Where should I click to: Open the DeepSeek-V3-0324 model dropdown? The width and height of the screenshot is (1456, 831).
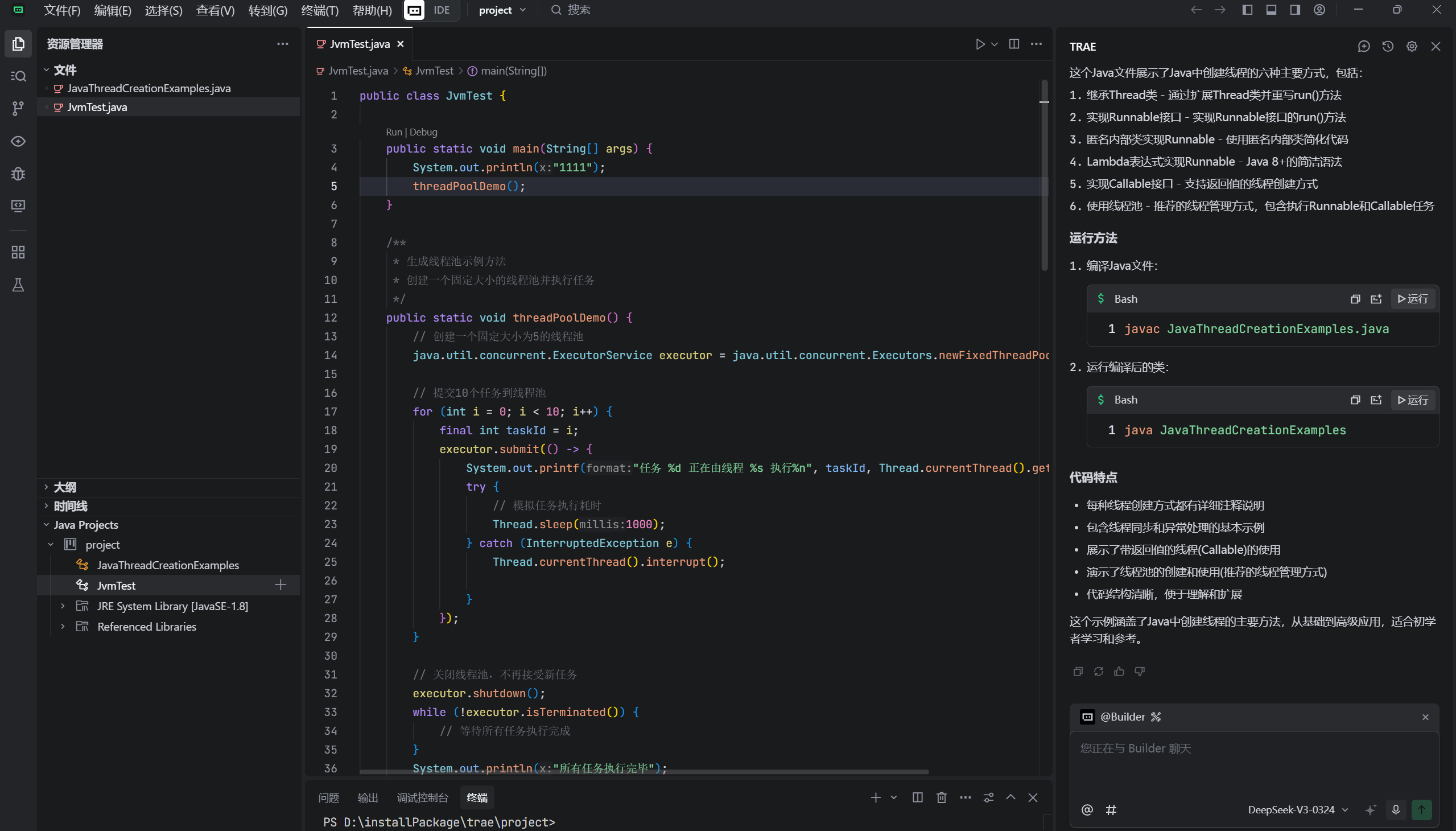coord(1297,809)
